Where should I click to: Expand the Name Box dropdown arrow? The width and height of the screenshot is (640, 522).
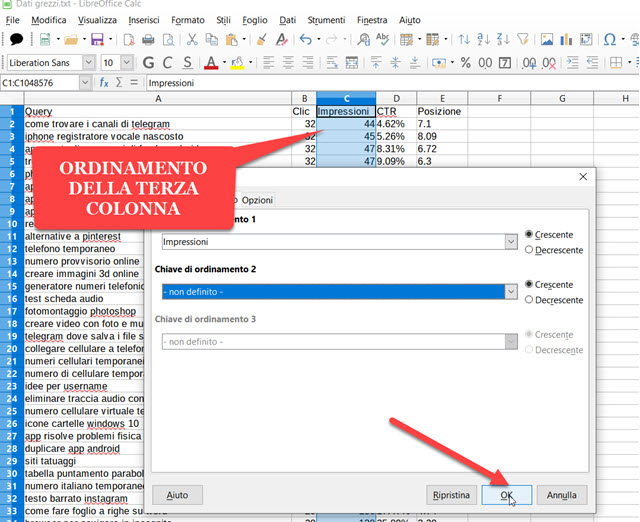tap(84, 83)
